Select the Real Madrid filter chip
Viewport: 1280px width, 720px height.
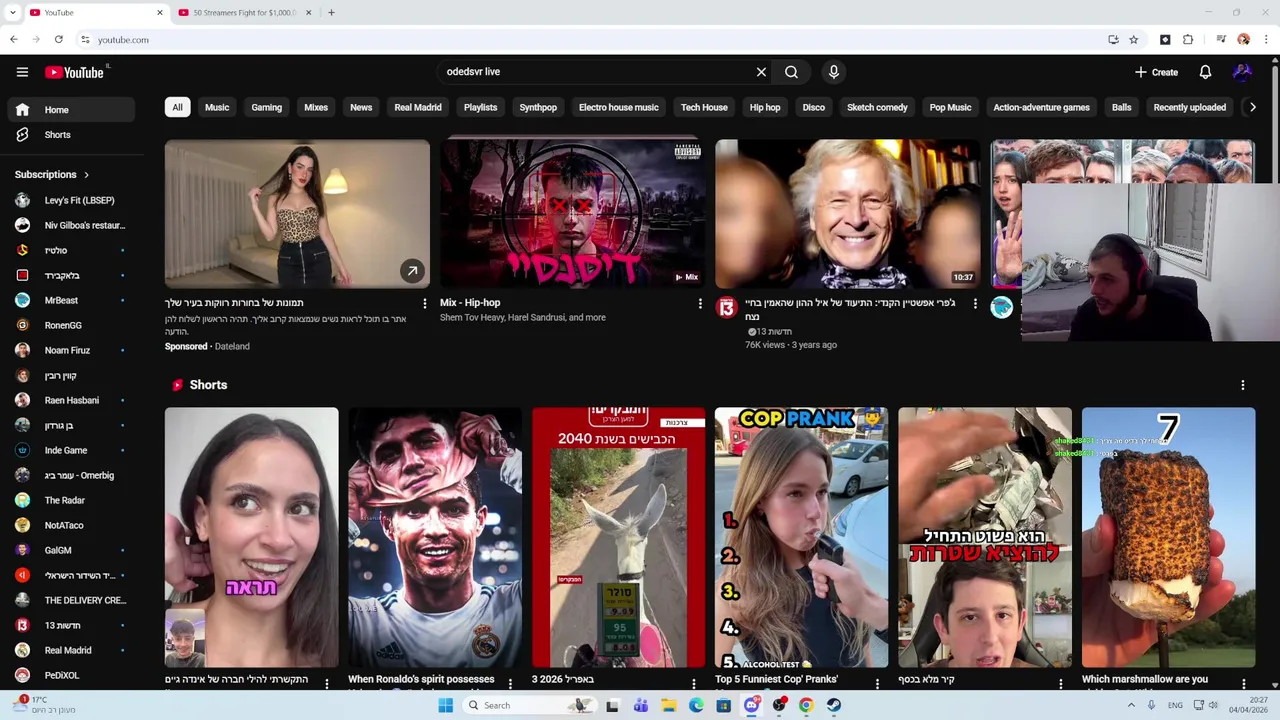click(418, 107)
